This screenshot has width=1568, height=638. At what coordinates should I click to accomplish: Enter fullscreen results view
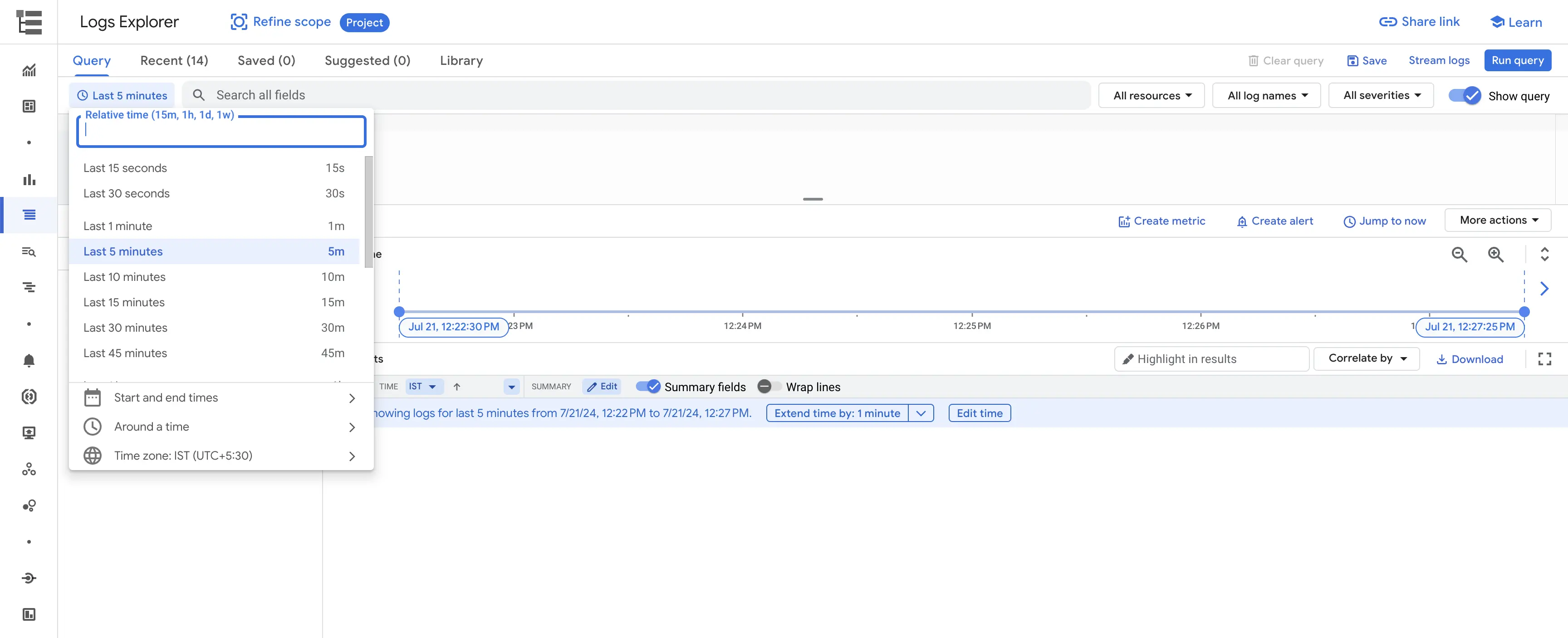click(1544, 359)
